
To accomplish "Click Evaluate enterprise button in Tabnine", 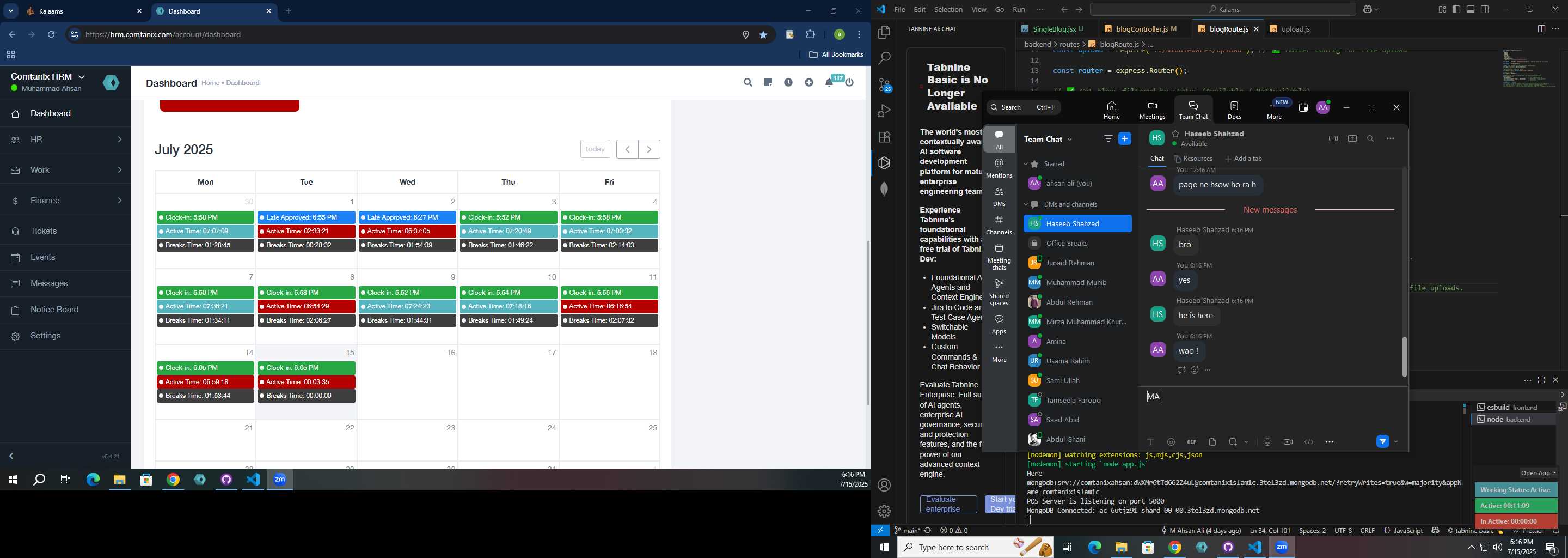I will pos(948,505).
